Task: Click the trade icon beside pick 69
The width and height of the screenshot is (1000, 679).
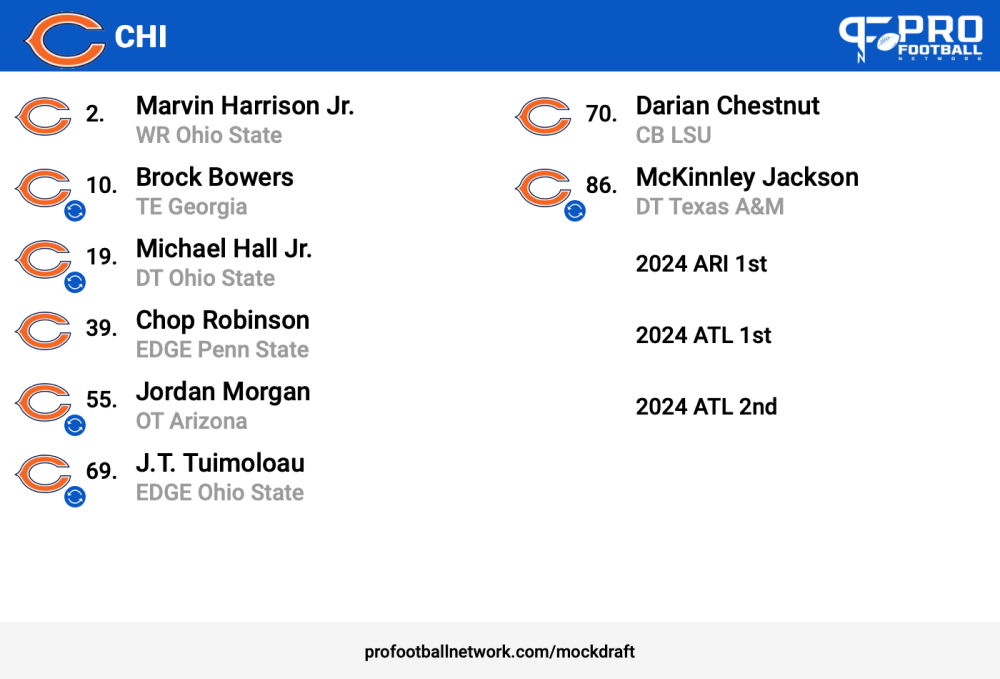Action: tap(75, 496)
